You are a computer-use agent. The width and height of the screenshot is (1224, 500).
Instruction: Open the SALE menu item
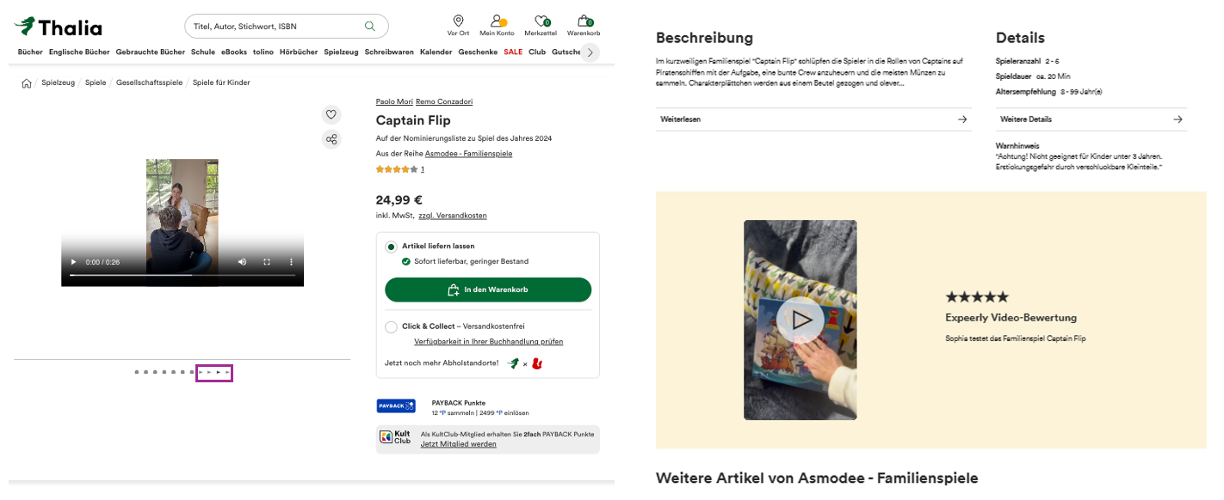coord(513,52)
